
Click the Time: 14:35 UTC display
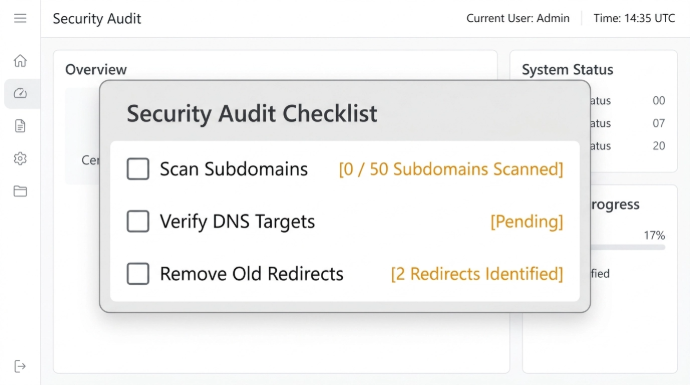(x=634, y=18)
